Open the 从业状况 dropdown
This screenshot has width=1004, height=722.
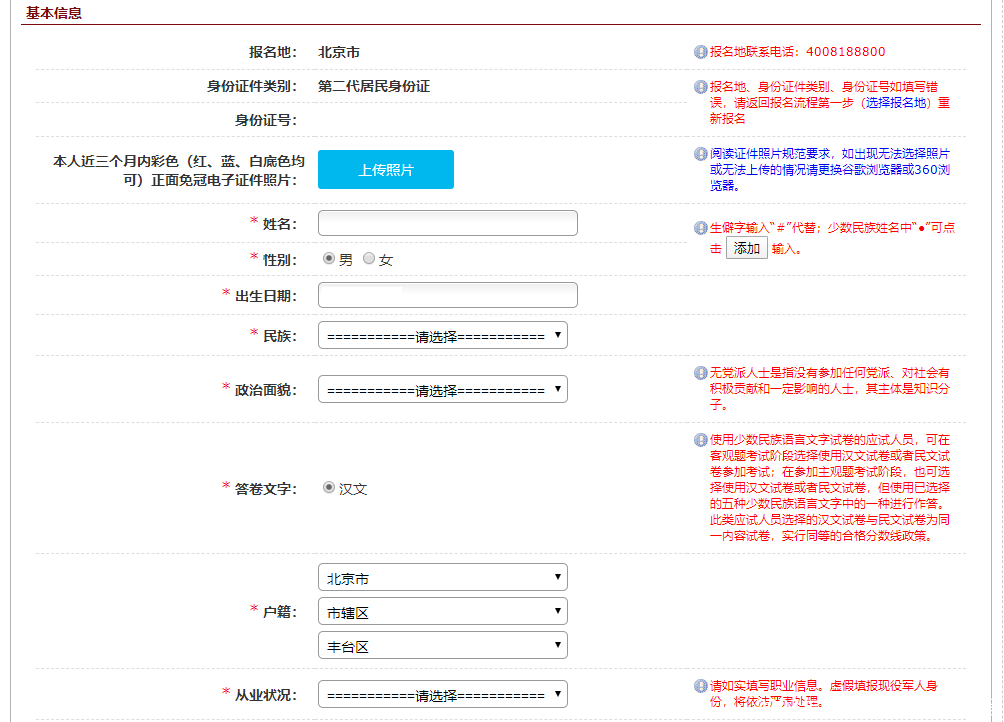click(x=442, y=694)
